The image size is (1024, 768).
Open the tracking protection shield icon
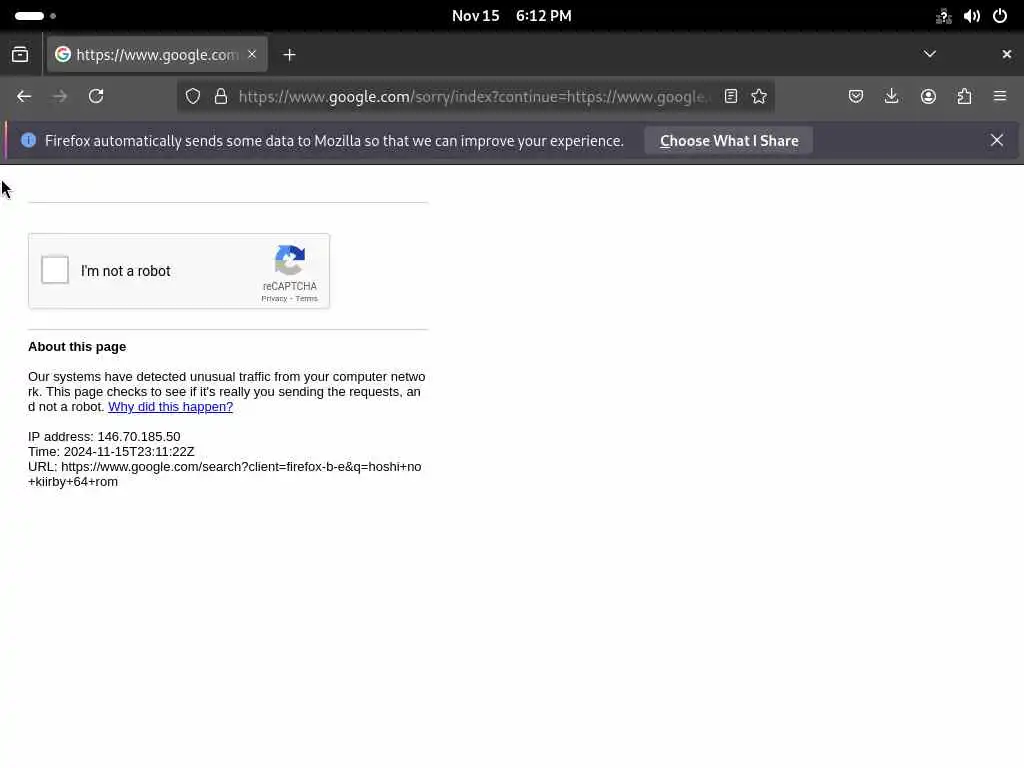(x=193, y=97)
